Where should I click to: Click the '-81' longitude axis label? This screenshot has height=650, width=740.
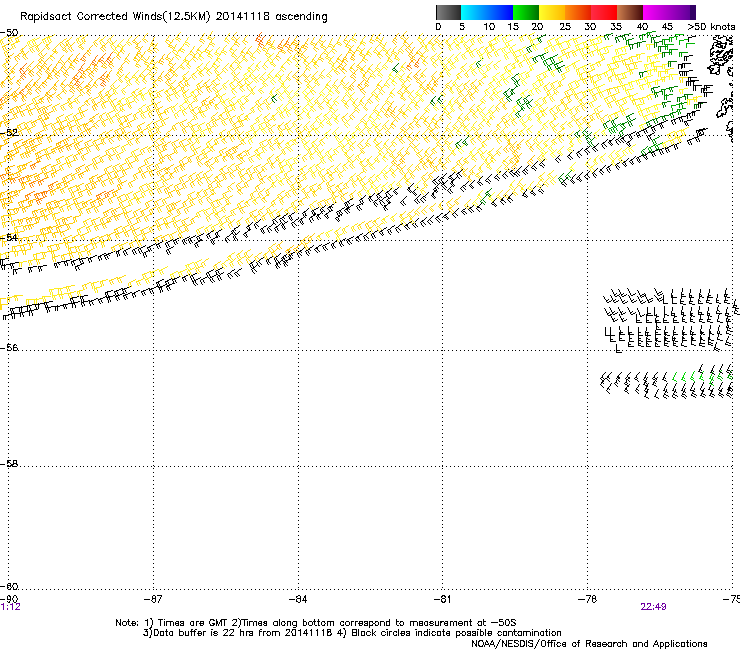[x=442, y=599]
